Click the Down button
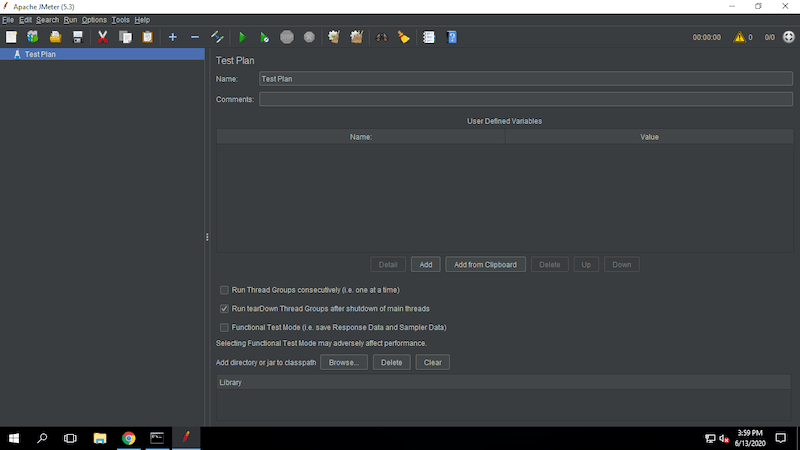 [x=621, y=264]
